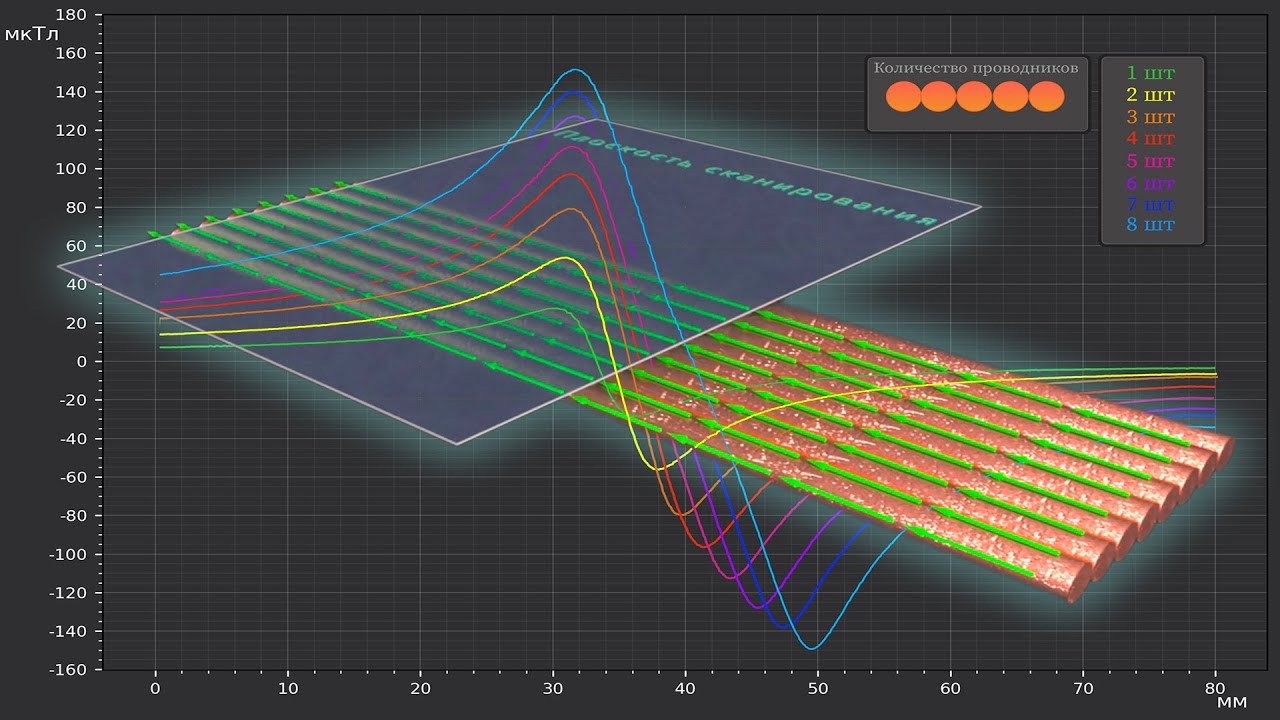Select the 40 tick on the horizontal axis

coord(685,689)
